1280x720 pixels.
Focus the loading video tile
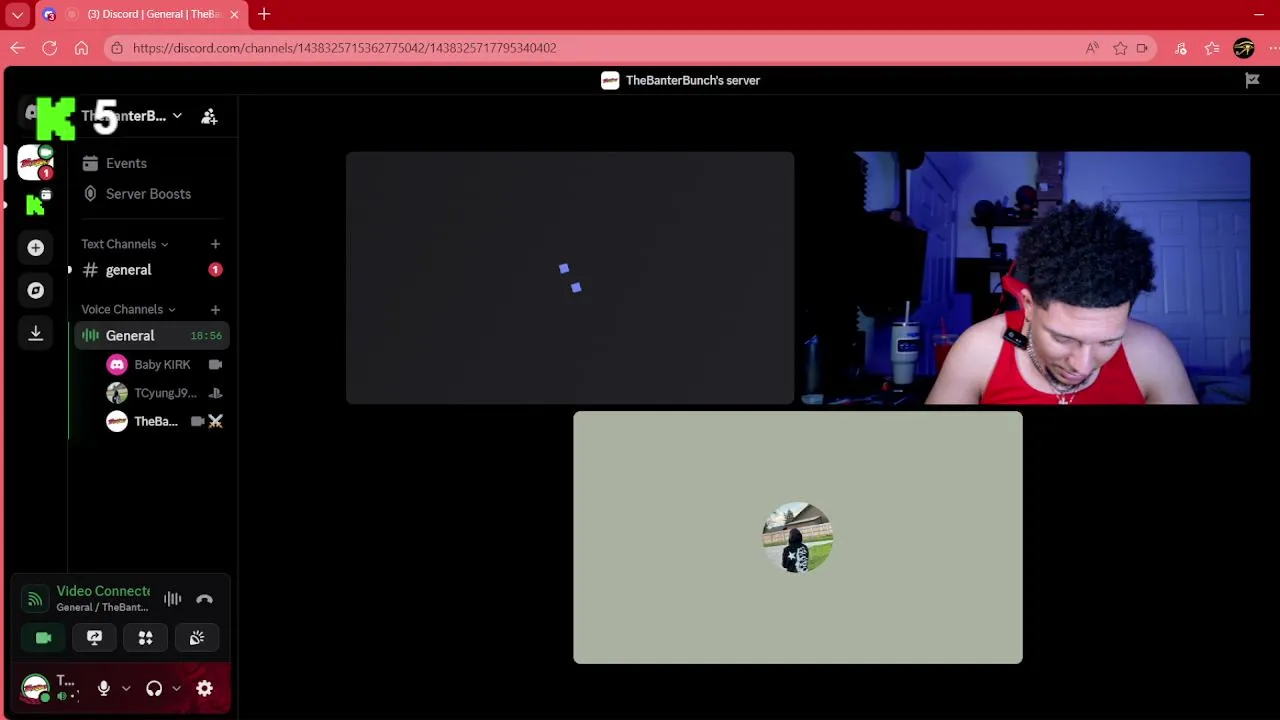[570, 278]
